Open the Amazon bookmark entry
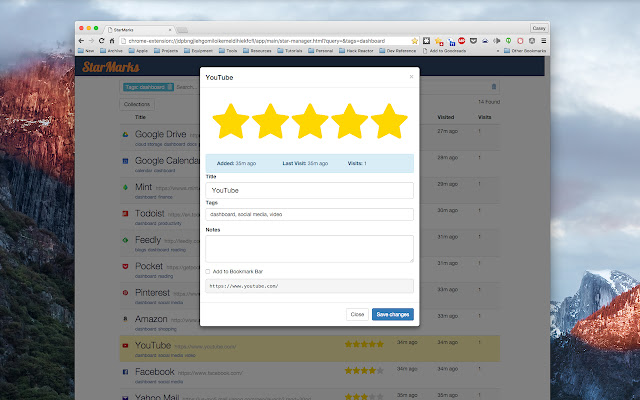The height and width of the screenshot is (400, 640). tap(151, 319)
